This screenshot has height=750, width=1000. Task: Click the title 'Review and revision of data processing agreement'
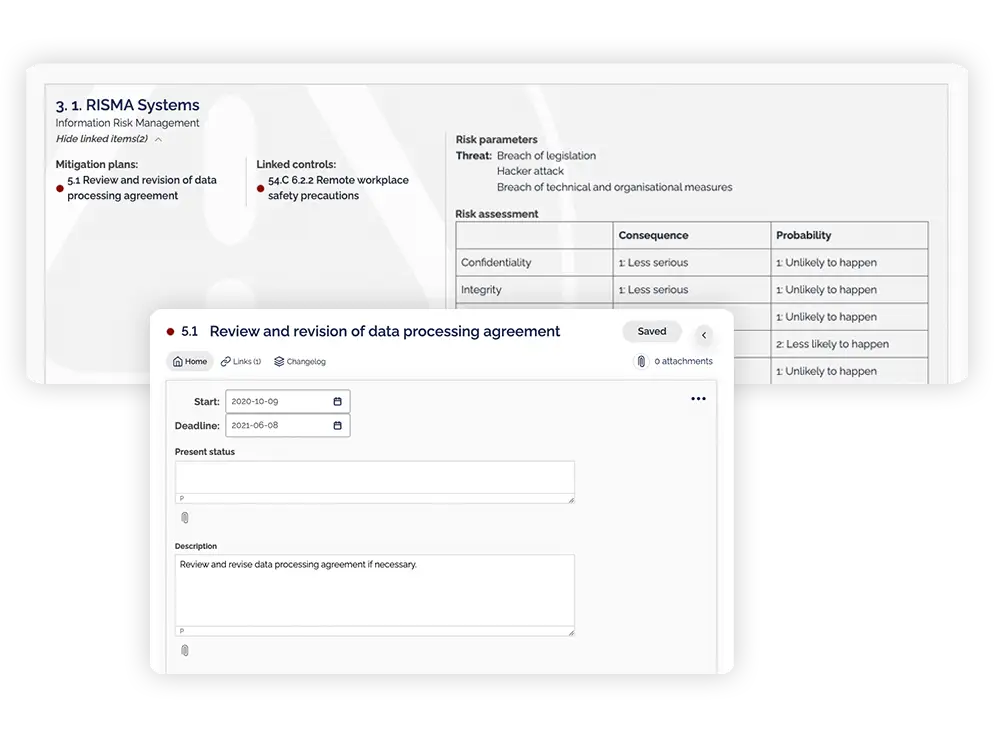[385, 332]
